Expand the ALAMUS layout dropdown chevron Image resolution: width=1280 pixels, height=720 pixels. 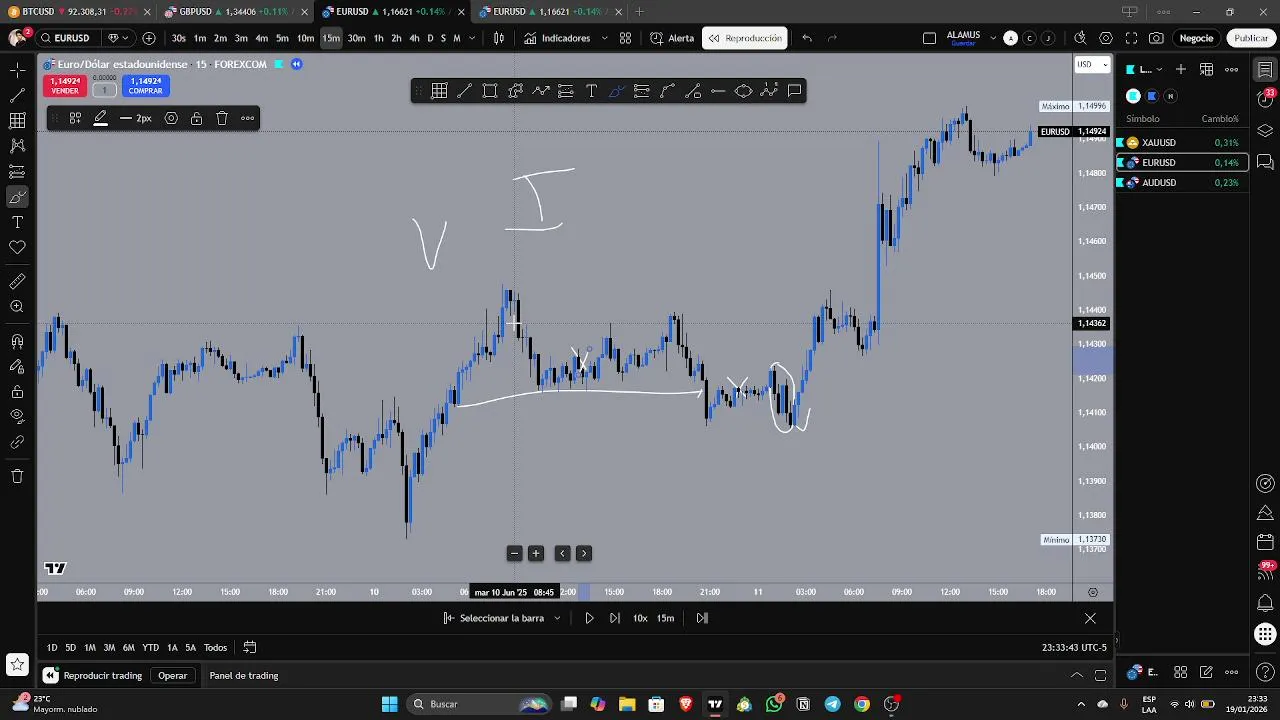pyautogui.click(x=993, y=38)
